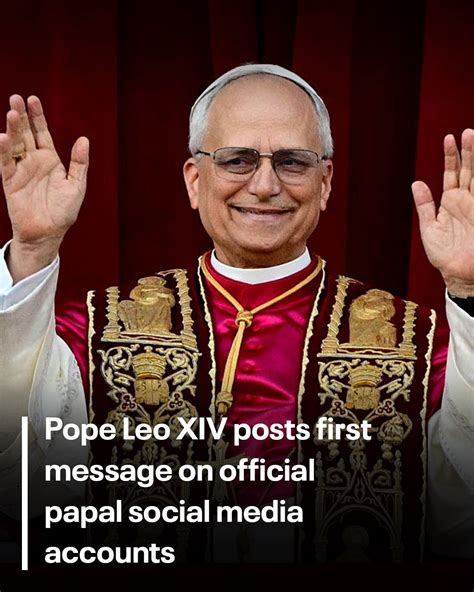This screenshot has height=592, width=474.
Task: Click the headline line "Pope Leo XIV posts first"
Action: click(208, 430)
